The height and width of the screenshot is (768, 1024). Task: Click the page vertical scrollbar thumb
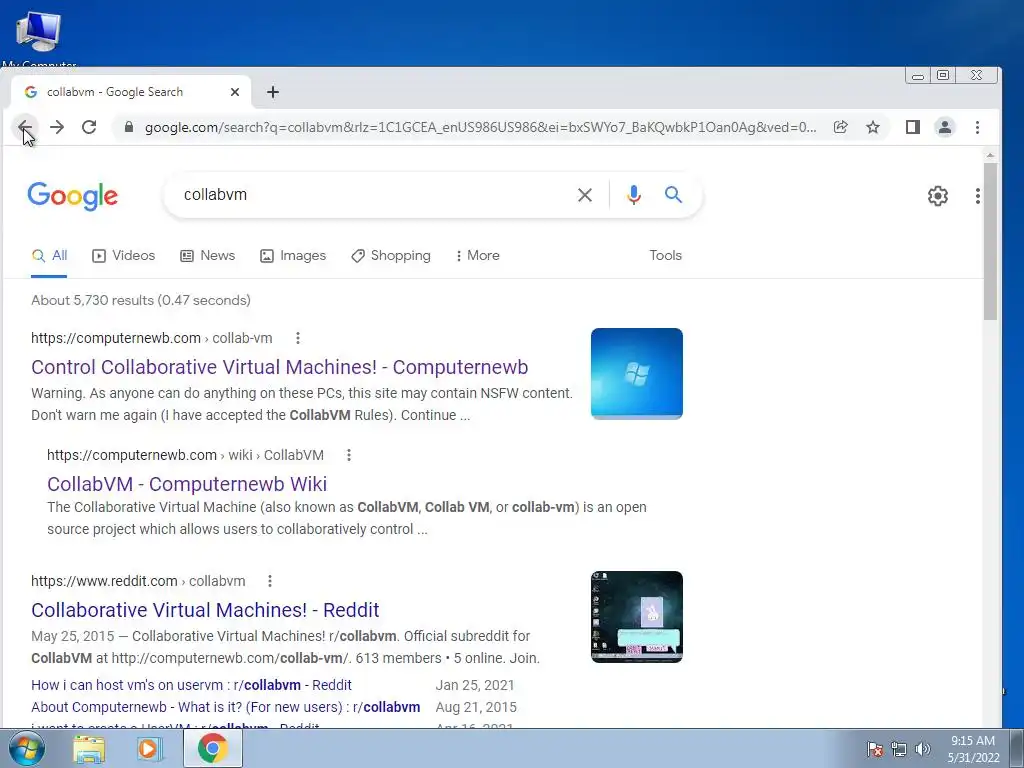(x=990, y=242)
